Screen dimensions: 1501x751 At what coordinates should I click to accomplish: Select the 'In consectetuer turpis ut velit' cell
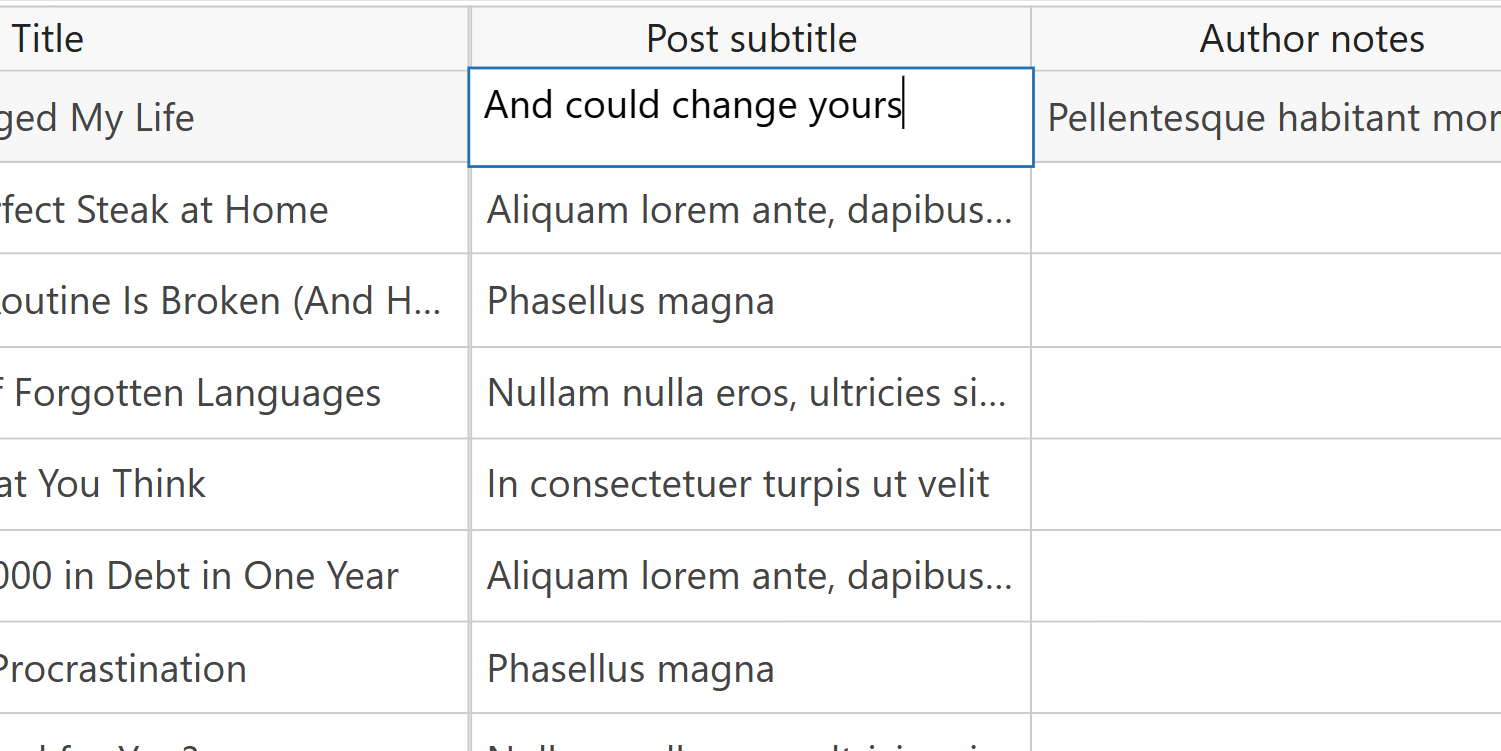(751, 484)
